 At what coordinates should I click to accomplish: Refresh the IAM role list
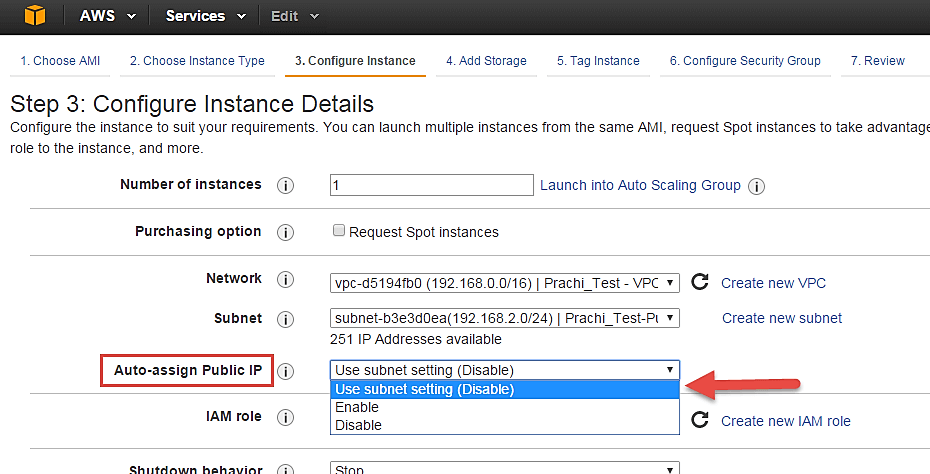point(700,420)
